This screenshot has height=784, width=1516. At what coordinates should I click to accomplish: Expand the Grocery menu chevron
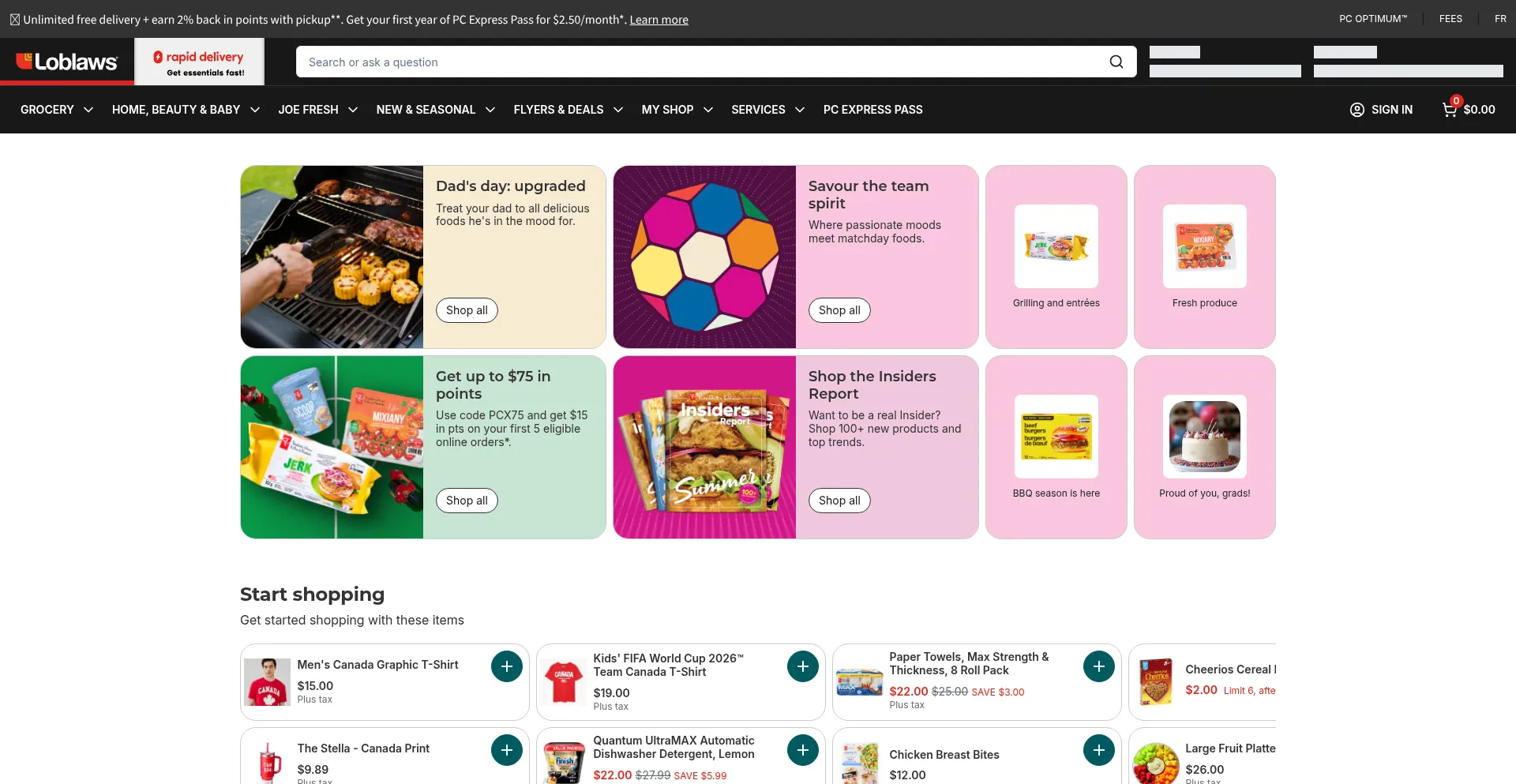coord(88,110)
